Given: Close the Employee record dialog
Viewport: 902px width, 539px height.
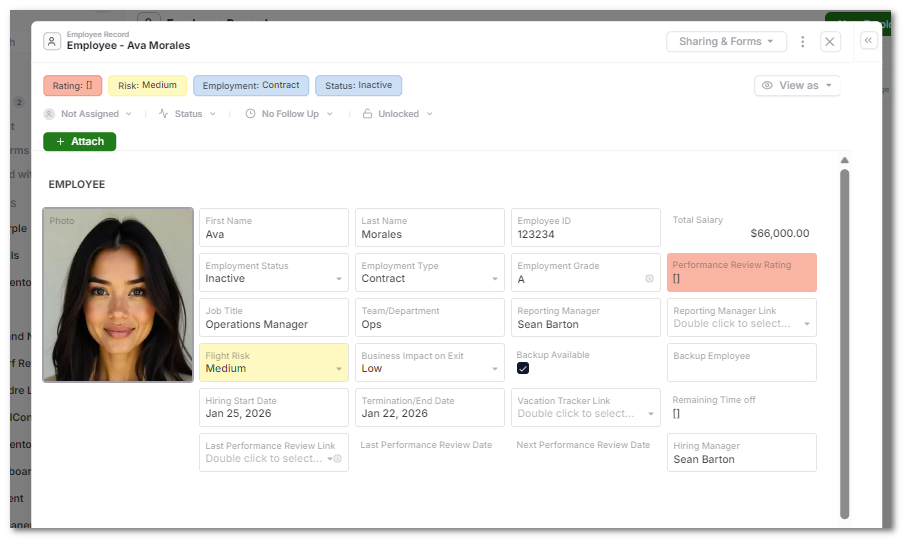Looking at the screenshot, I should point(830,41).
